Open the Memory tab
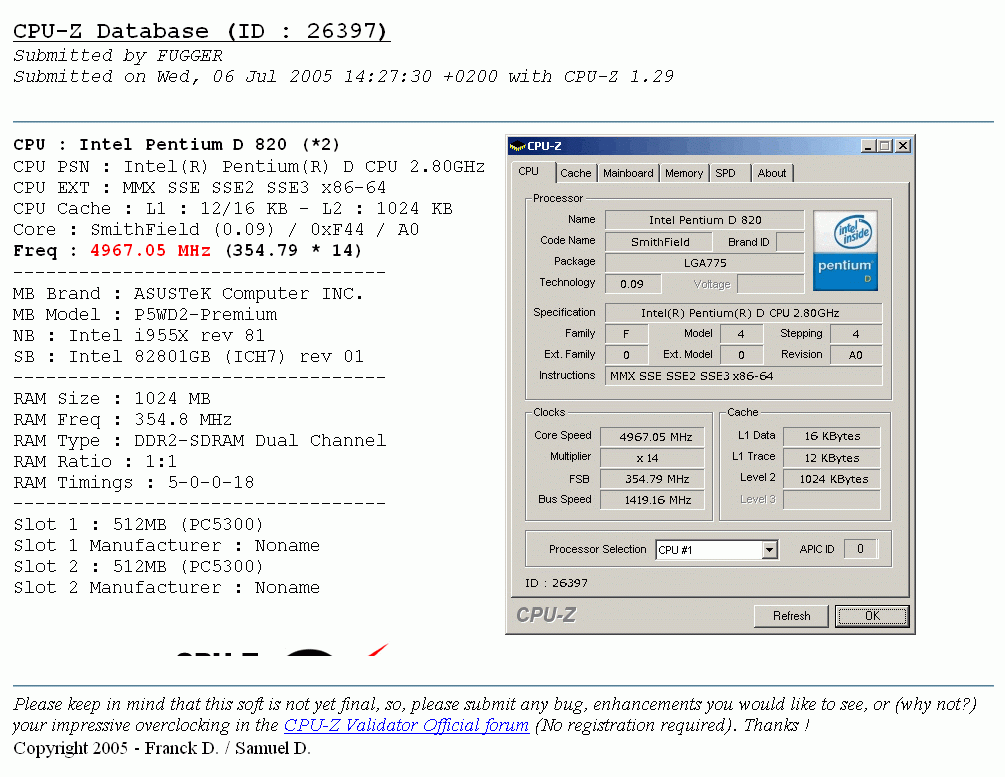 click(x=684, y=173)
